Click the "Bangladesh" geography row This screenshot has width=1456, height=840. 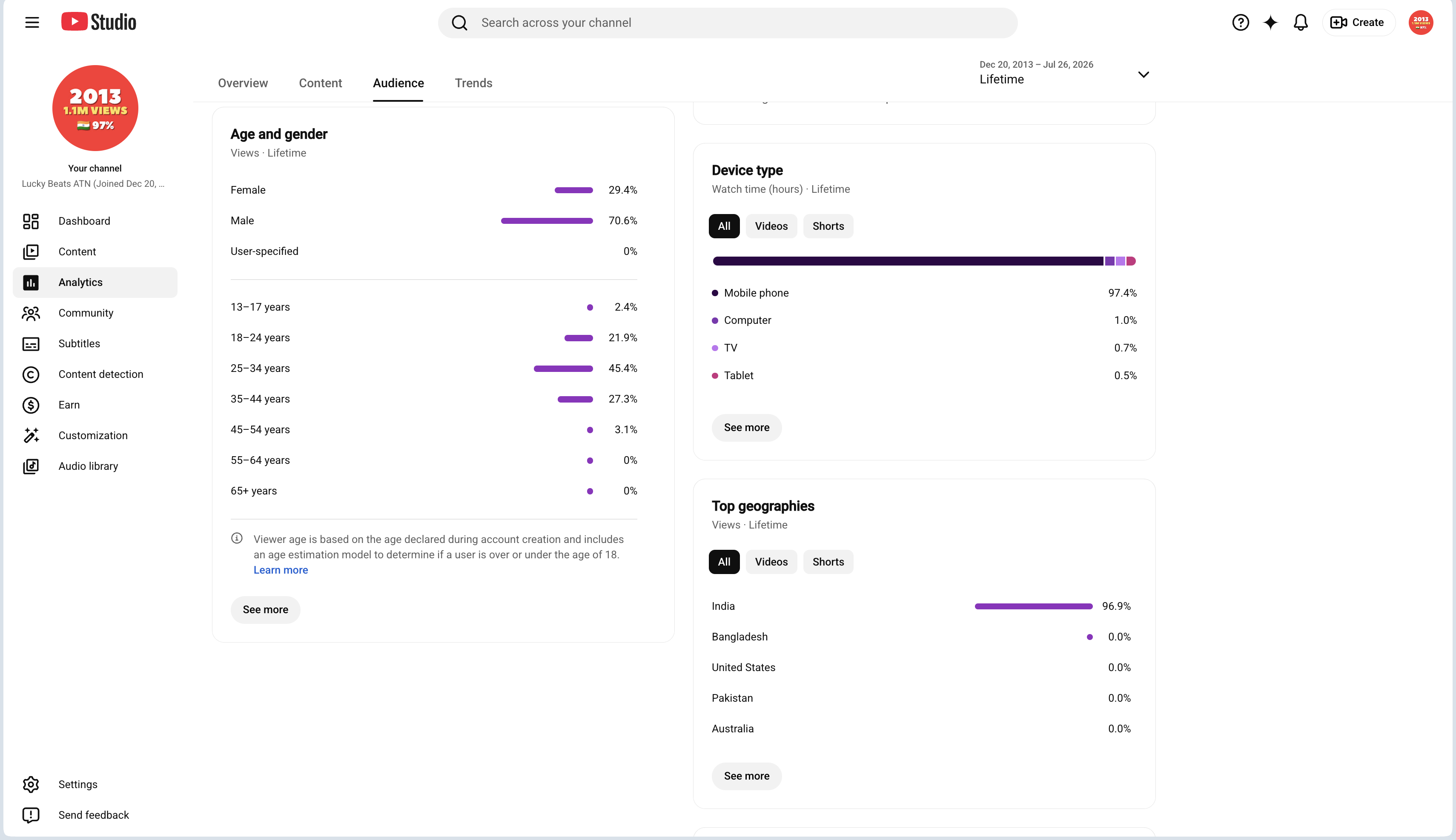tap(921, 637)
